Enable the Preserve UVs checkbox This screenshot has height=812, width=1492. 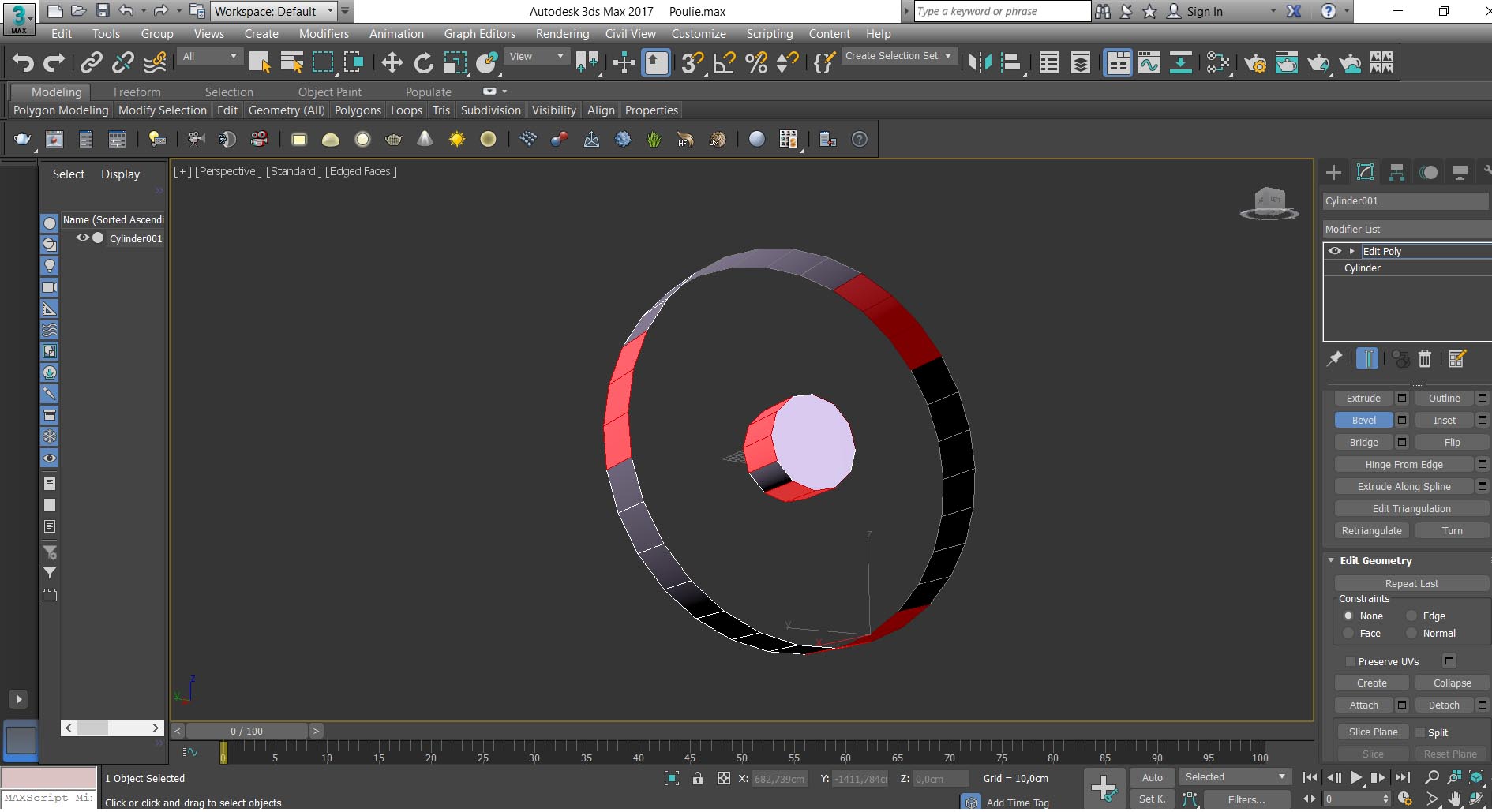coord(1350,661)
